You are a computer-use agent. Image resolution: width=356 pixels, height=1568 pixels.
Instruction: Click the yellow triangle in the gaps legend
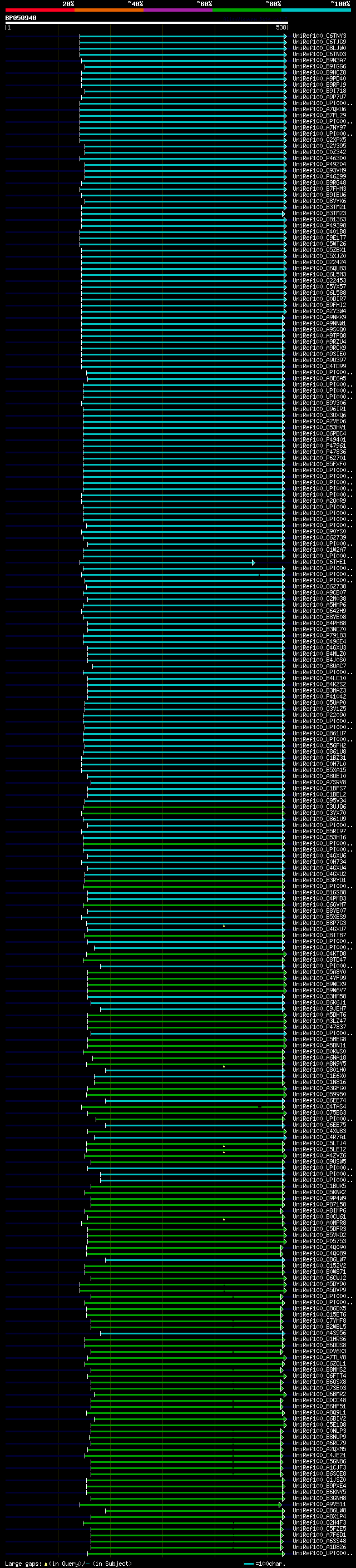[46, 1564]
